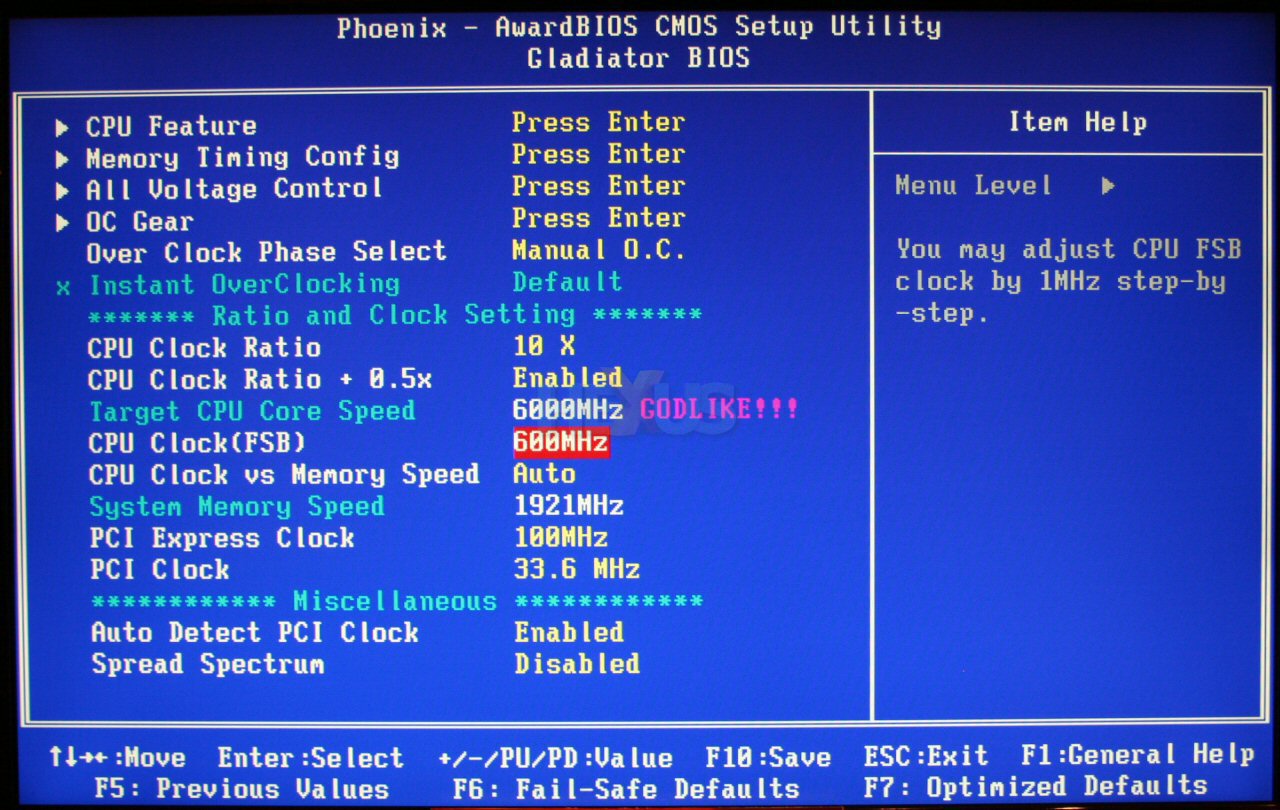Select the PCI Clock label
Viewport: 1280px width, 810px height.
(160, 571)
